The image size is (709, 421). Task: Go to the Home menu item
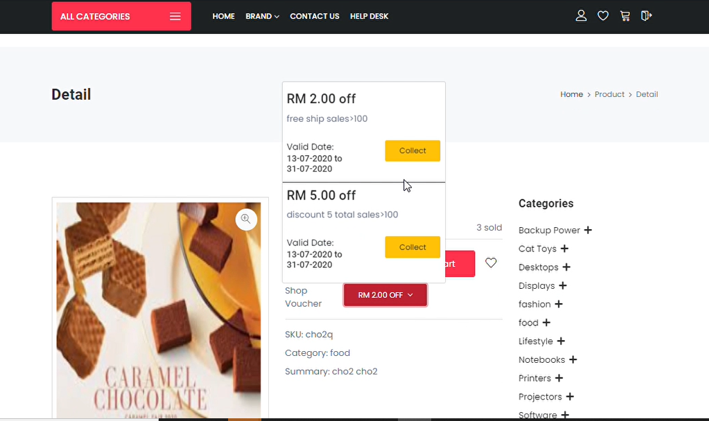[223, 16]
